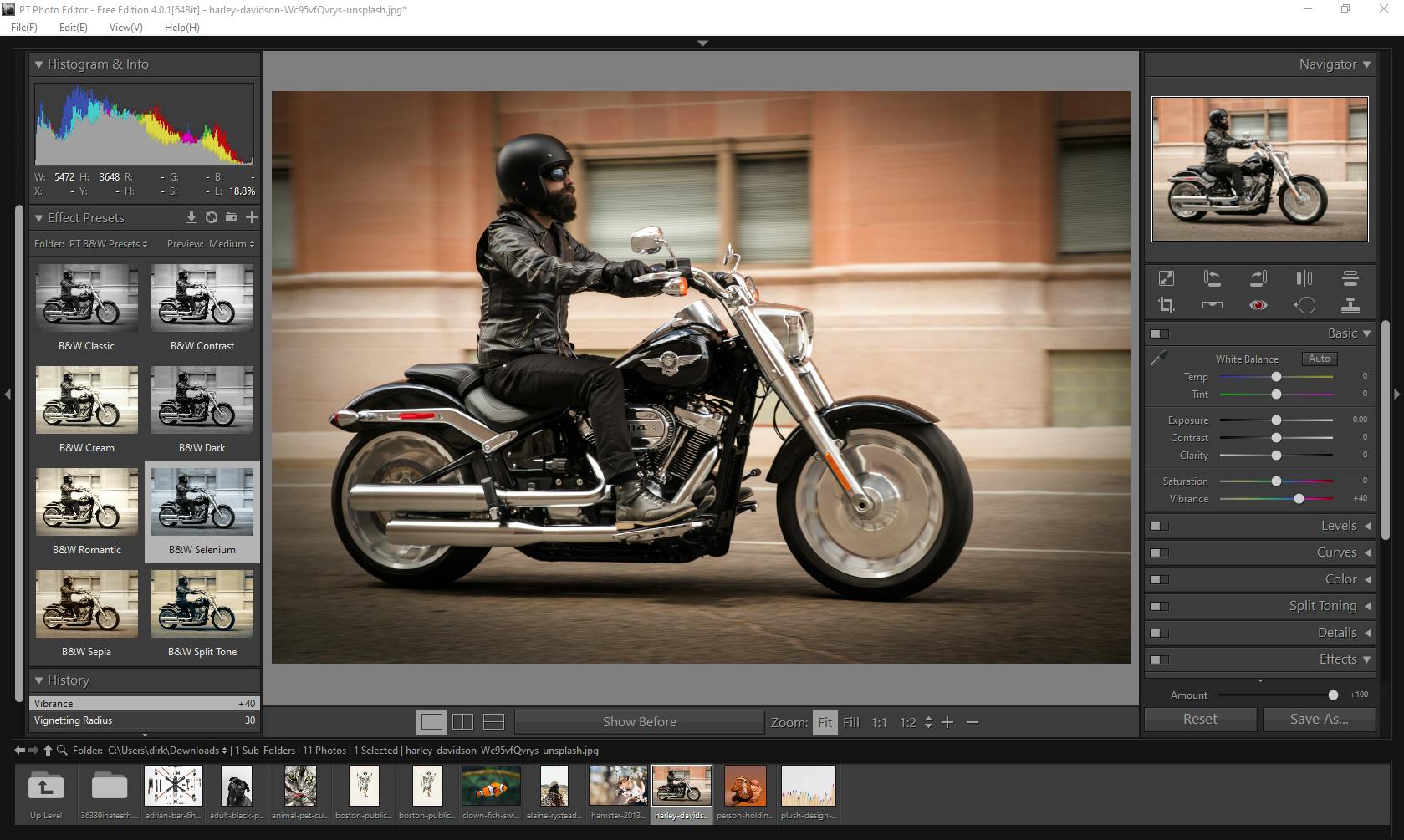Open the preset Folder dropdown
Viewport: 1404px width, 840px height.
click(107, 244)
